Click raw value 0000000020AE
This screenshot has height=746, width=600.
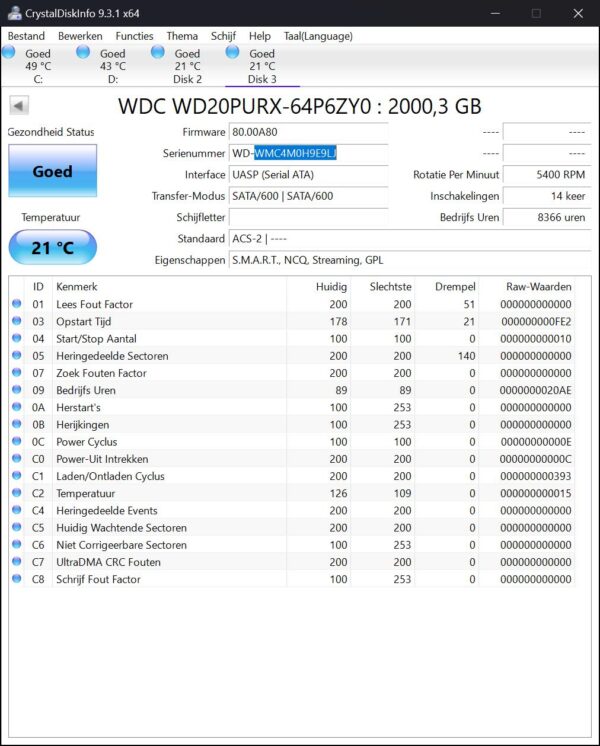coord(536,390)
